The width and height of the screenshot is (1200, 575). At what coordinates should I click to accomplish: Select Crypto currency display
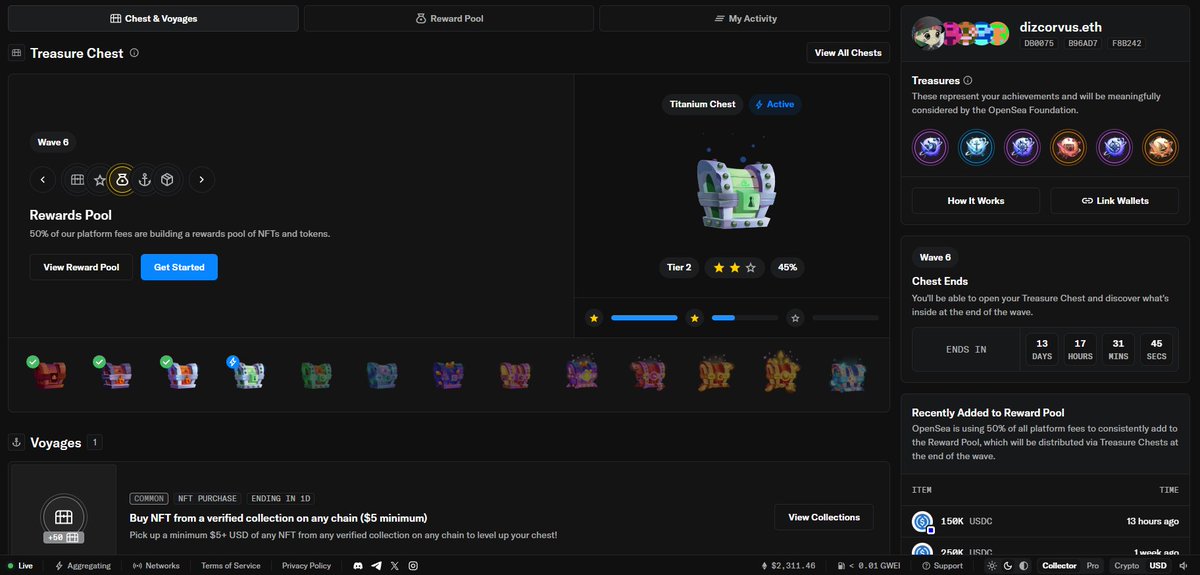coord(1127,566)
